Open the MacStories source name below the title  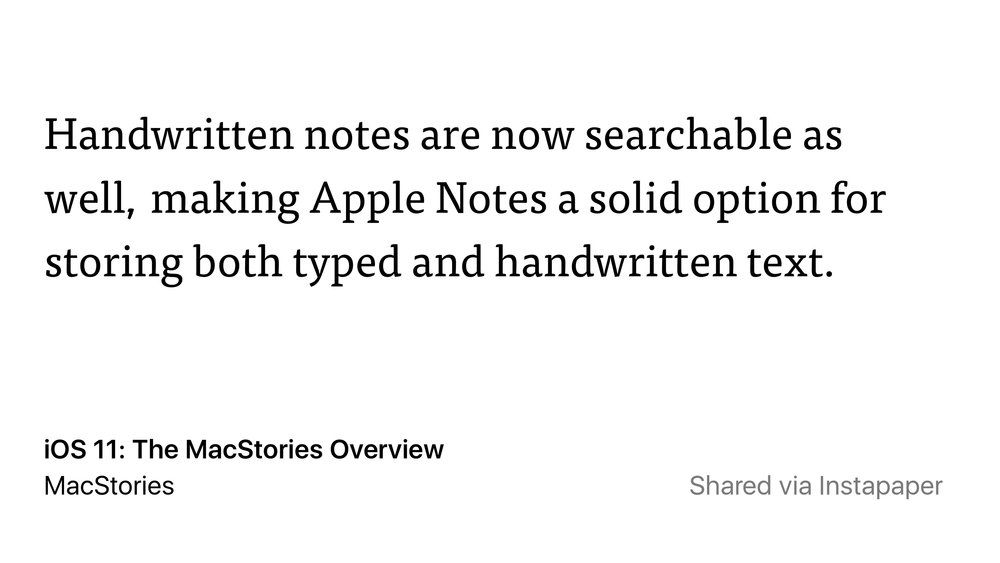pyautogui.click(x=109, y=486)
